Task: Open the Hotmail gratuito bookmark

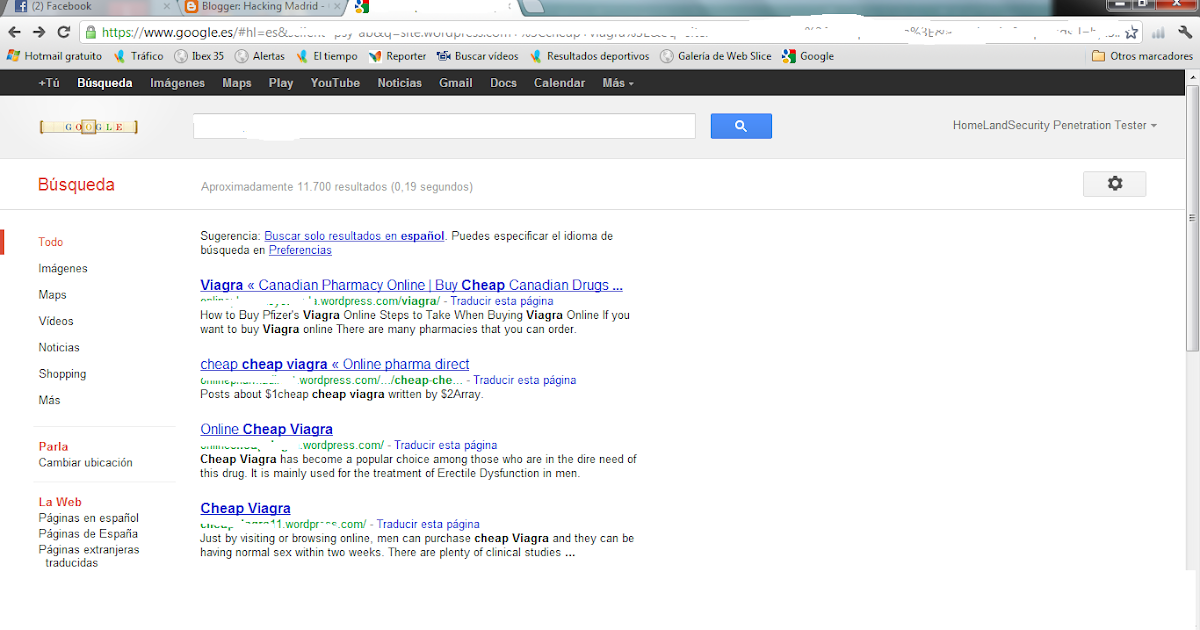Action: (x=55, y=56)
